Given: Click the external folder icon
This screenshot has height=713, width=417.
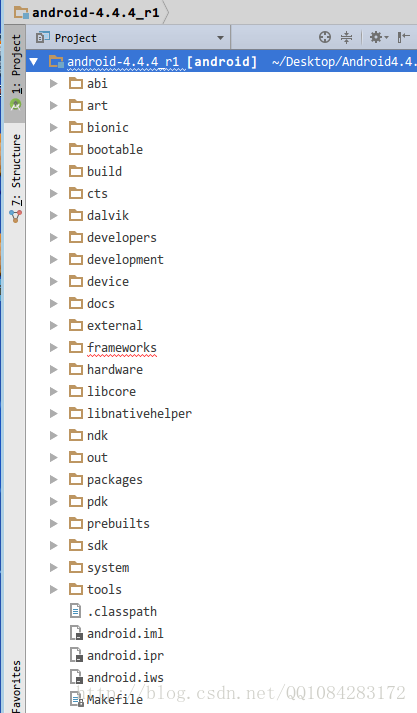Looking at the screenshot, I should 76,325.
